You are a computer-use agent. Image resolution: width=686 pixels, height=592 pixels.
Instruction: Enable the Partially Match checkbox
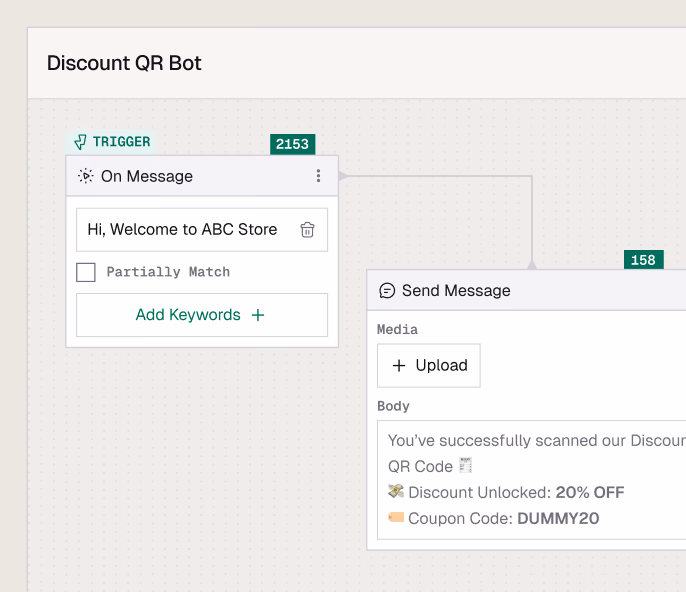[x=86, y=272]
